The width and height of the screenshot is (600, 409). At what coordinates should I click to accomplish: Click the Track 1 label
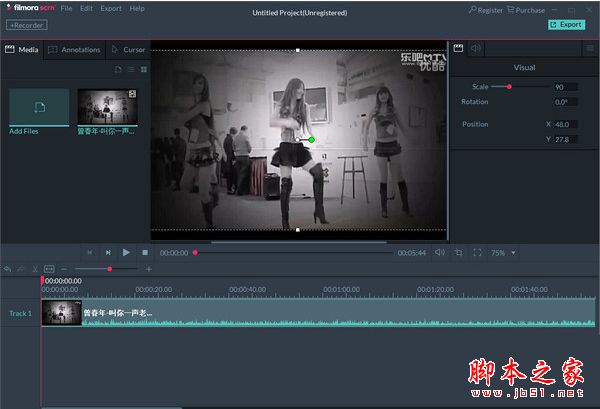click(20, 313)
